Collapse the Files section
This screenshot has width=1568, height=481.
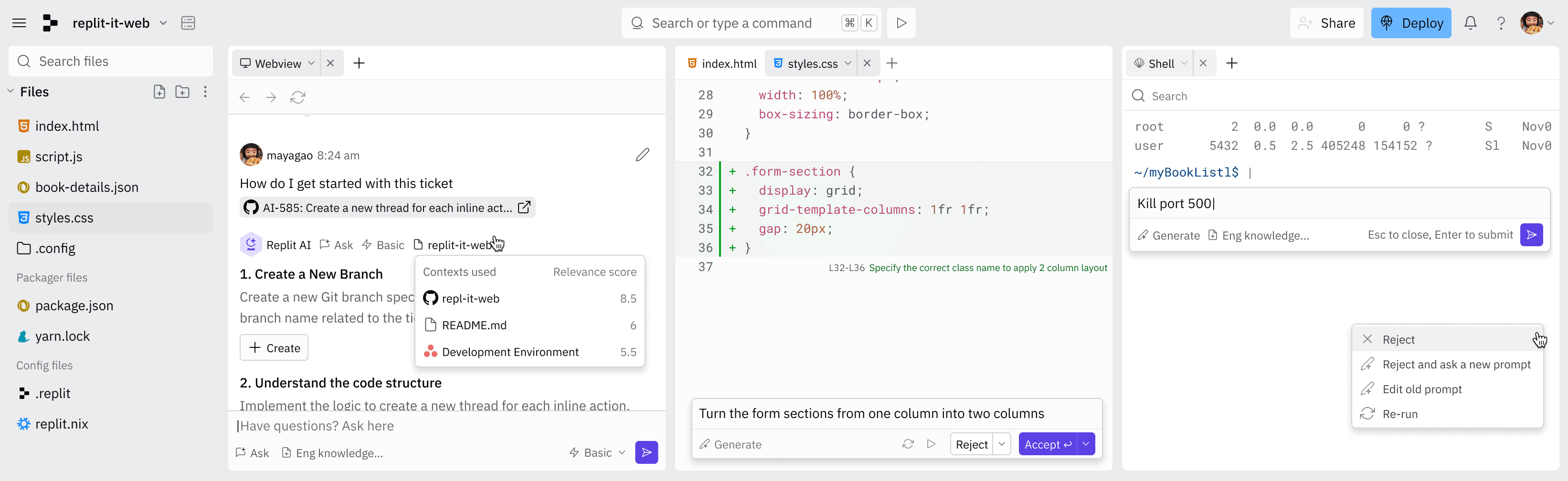(11, 92)
